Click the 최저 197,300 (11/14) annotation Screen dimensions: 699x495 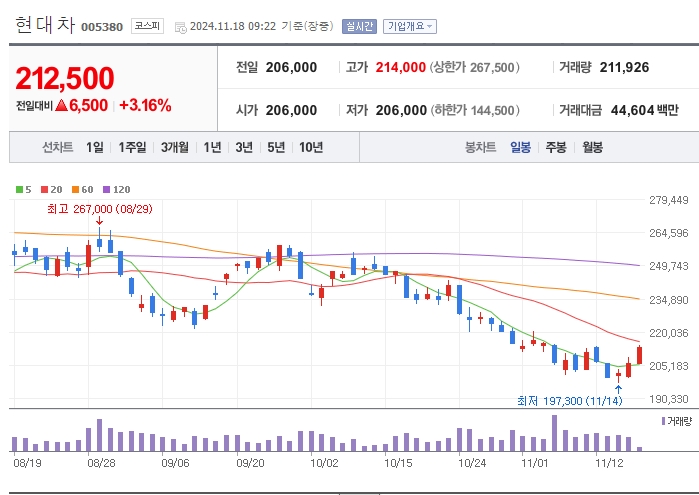[569, 401]
